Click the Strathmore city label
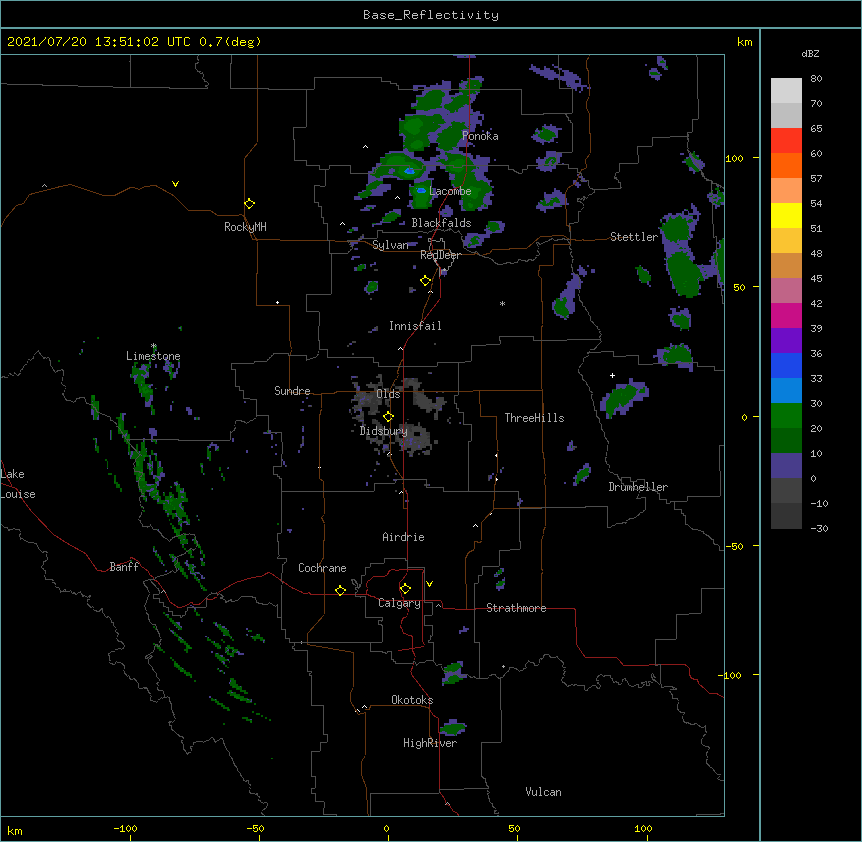The image size is (862, 842). 516,608
